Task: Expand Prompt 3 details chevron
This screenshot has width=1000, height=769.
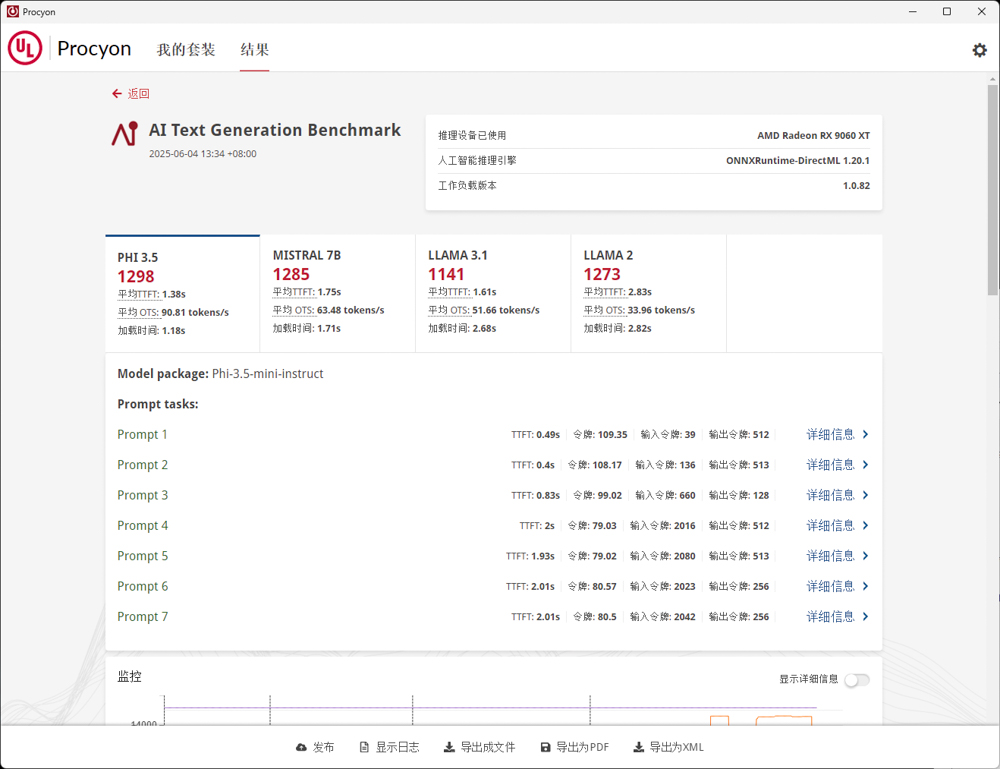Action: pos(865,495)
